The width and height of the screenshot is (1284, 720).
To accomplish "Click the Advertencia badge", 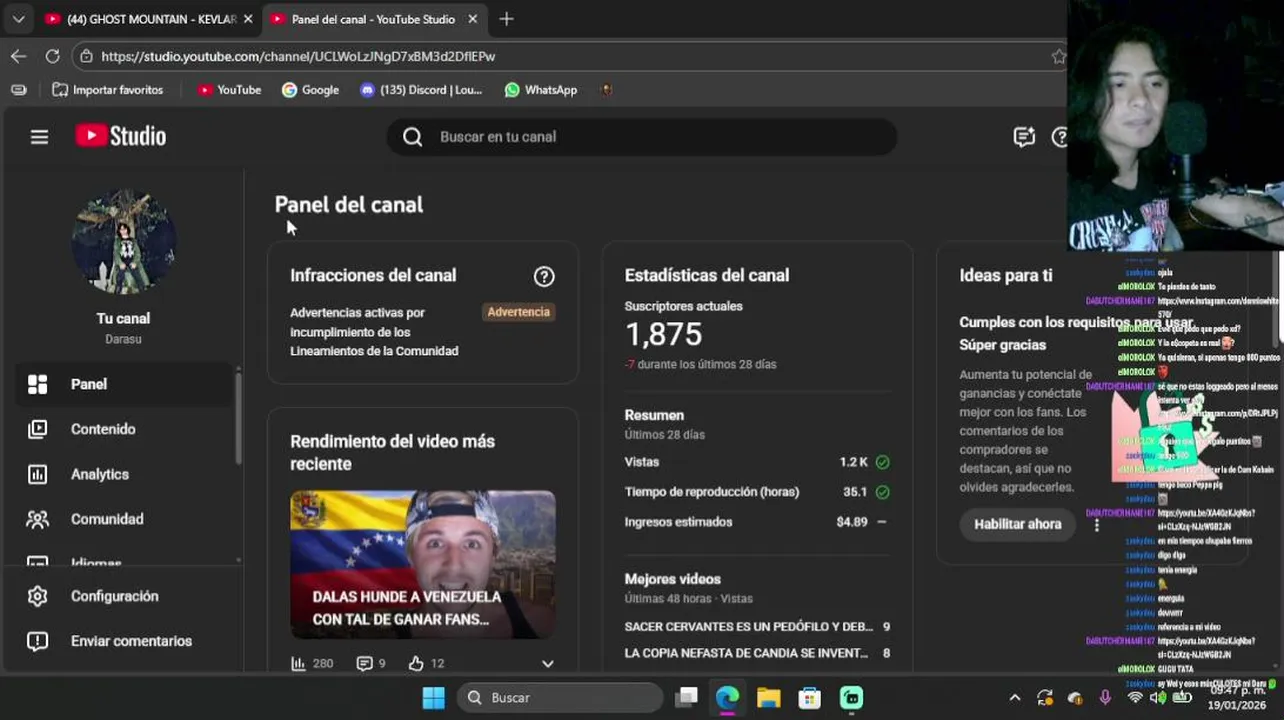I will click(x=518, y=312).
